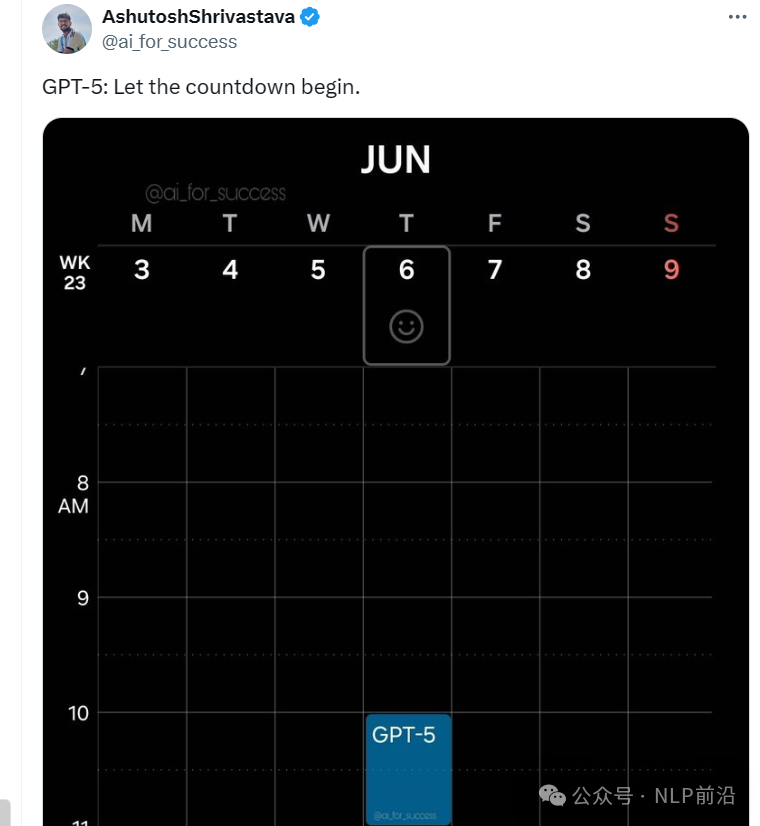This screenshot has width=760, height=826.
Task: Select red Sunday the 9th
Action: (x=672, y=270)
